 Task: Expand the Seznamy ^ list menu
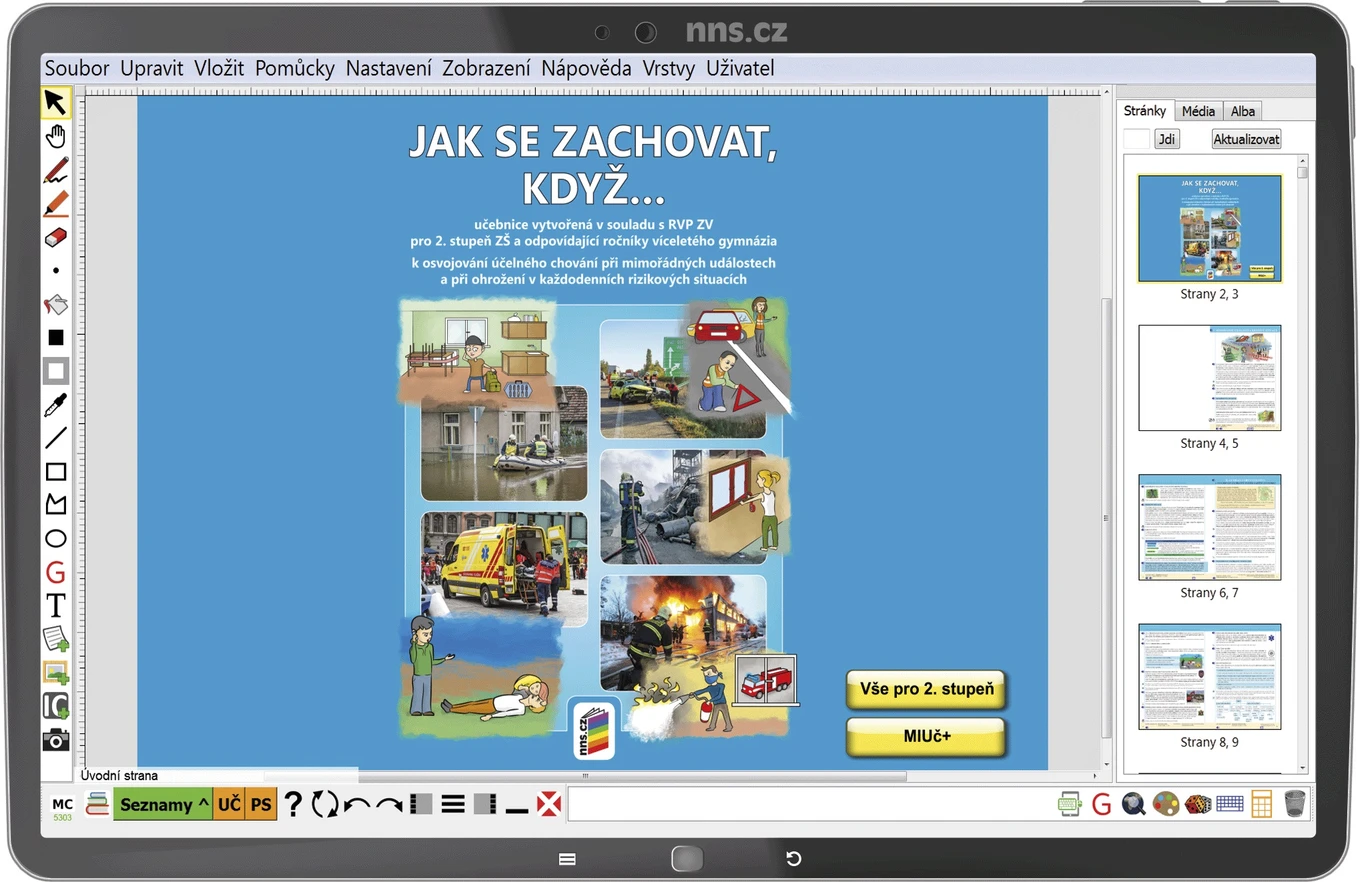[163, 804]
